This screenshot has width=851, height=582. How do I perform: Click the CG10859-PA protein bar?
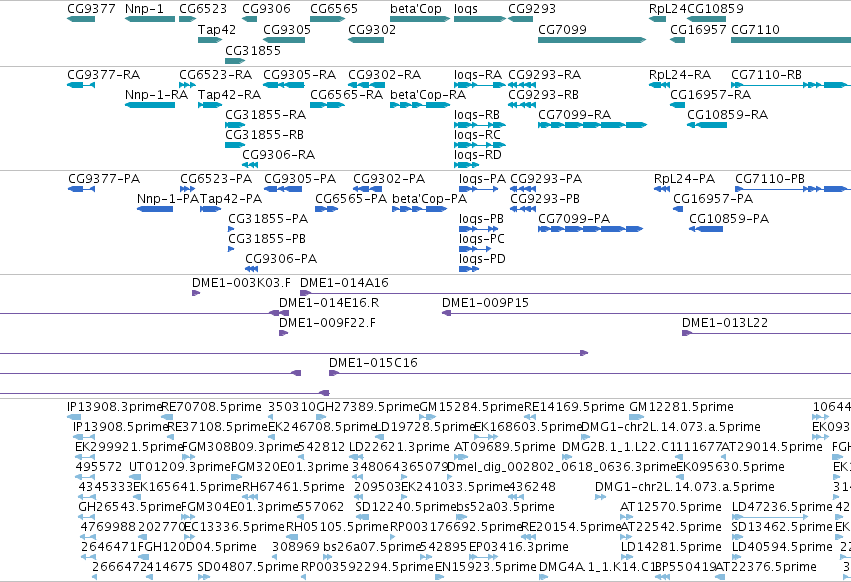coord(706,229)
